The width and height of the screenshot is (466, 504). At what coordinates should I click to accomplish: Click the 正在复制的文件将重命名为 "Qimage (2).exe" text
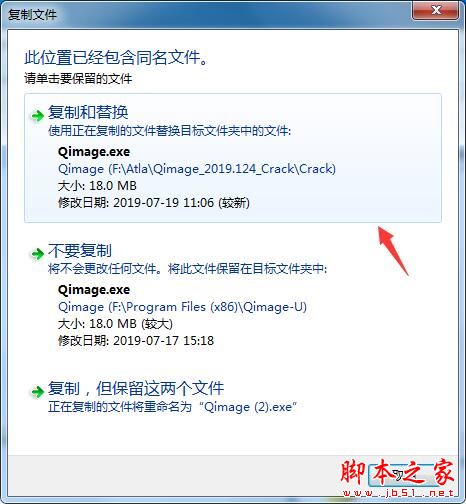172,407
